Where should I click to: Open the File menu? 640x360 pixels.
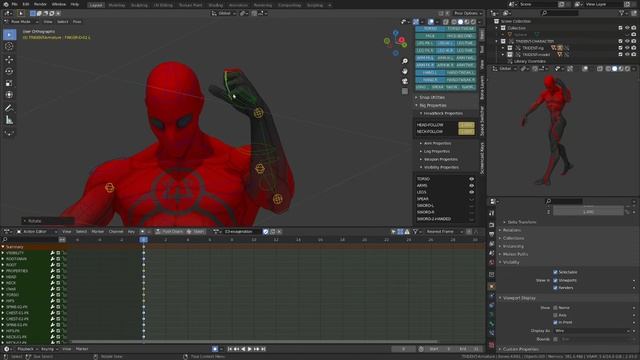pos(15,4)
